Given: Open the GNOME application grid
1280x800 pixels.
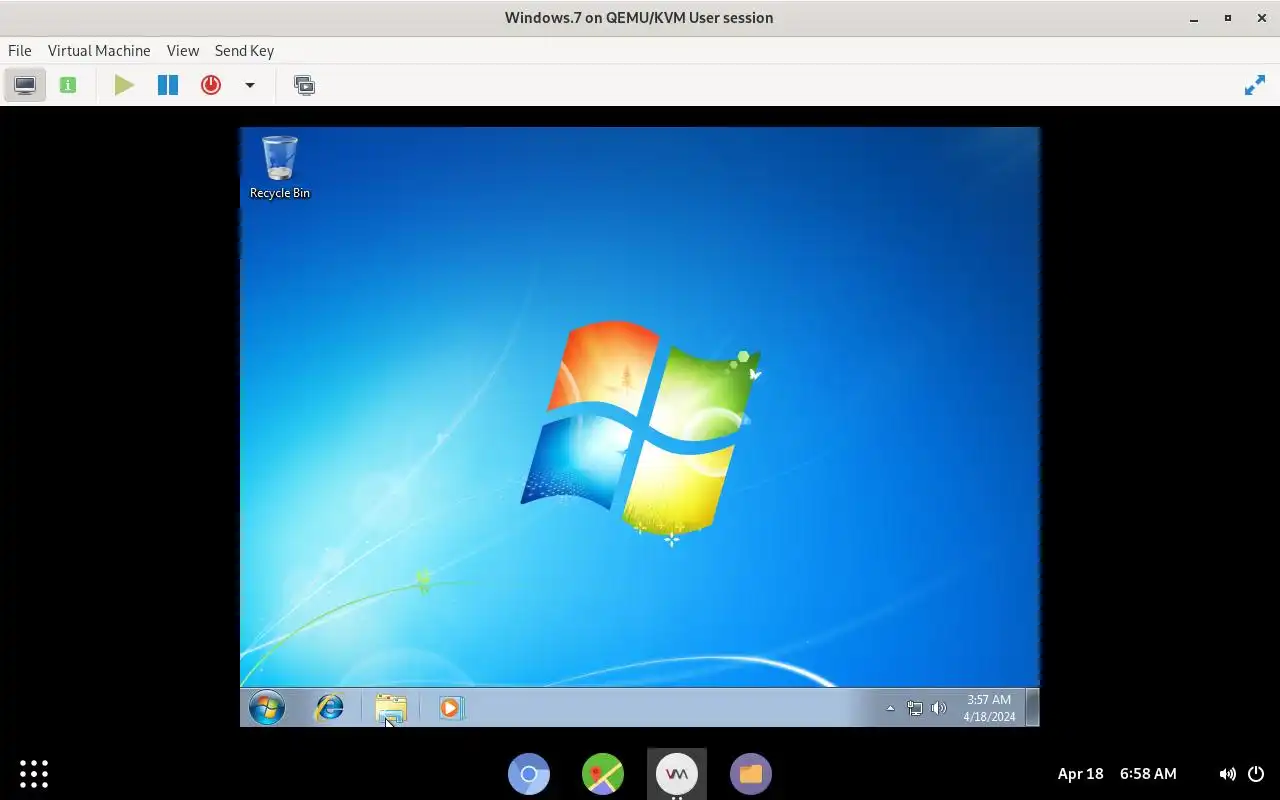Looking at the screenshot, I should point(34,773).
